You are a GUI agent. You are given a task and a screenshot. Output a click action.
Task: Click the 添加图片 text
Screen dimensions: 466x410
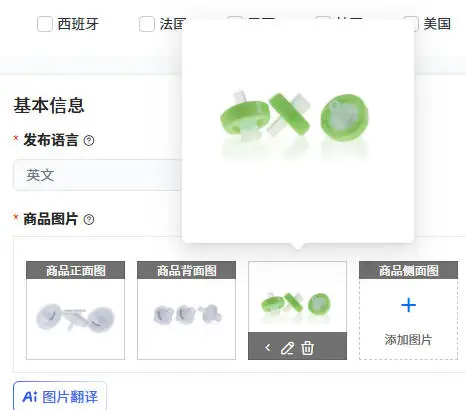(408, 340)
